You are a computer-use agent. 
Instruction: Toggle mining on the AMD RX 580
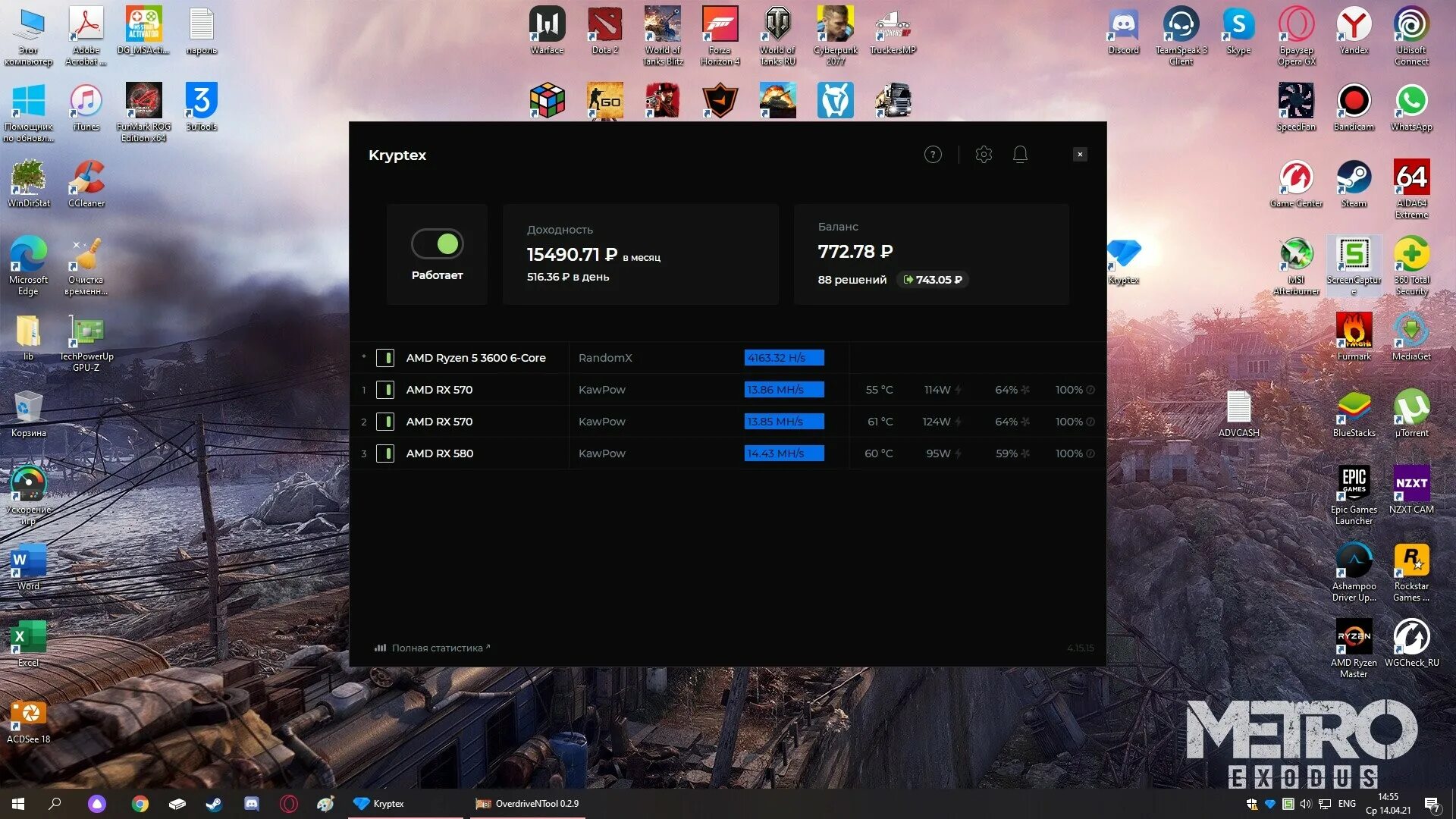point(385,453)
